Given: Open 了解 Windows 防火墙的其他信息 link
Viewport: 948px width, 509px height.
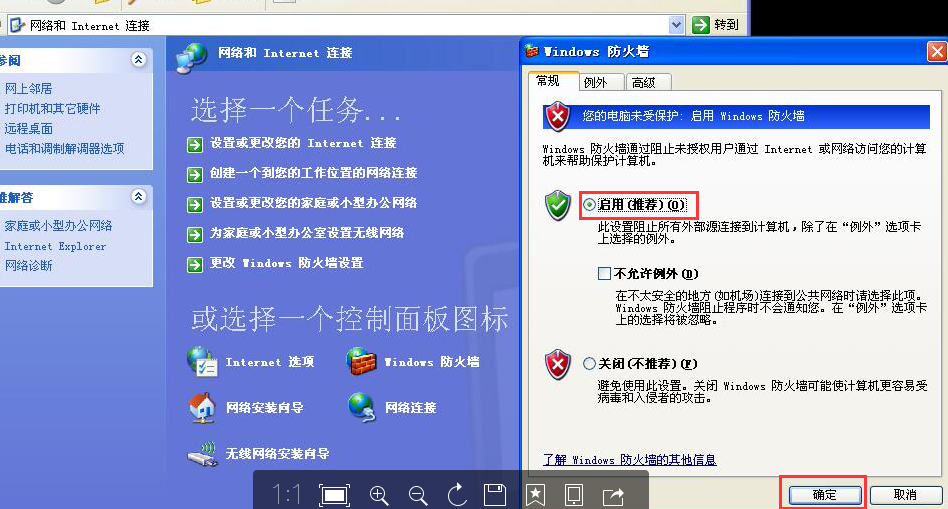Looking at the screenshot, I should click(629, 459).
